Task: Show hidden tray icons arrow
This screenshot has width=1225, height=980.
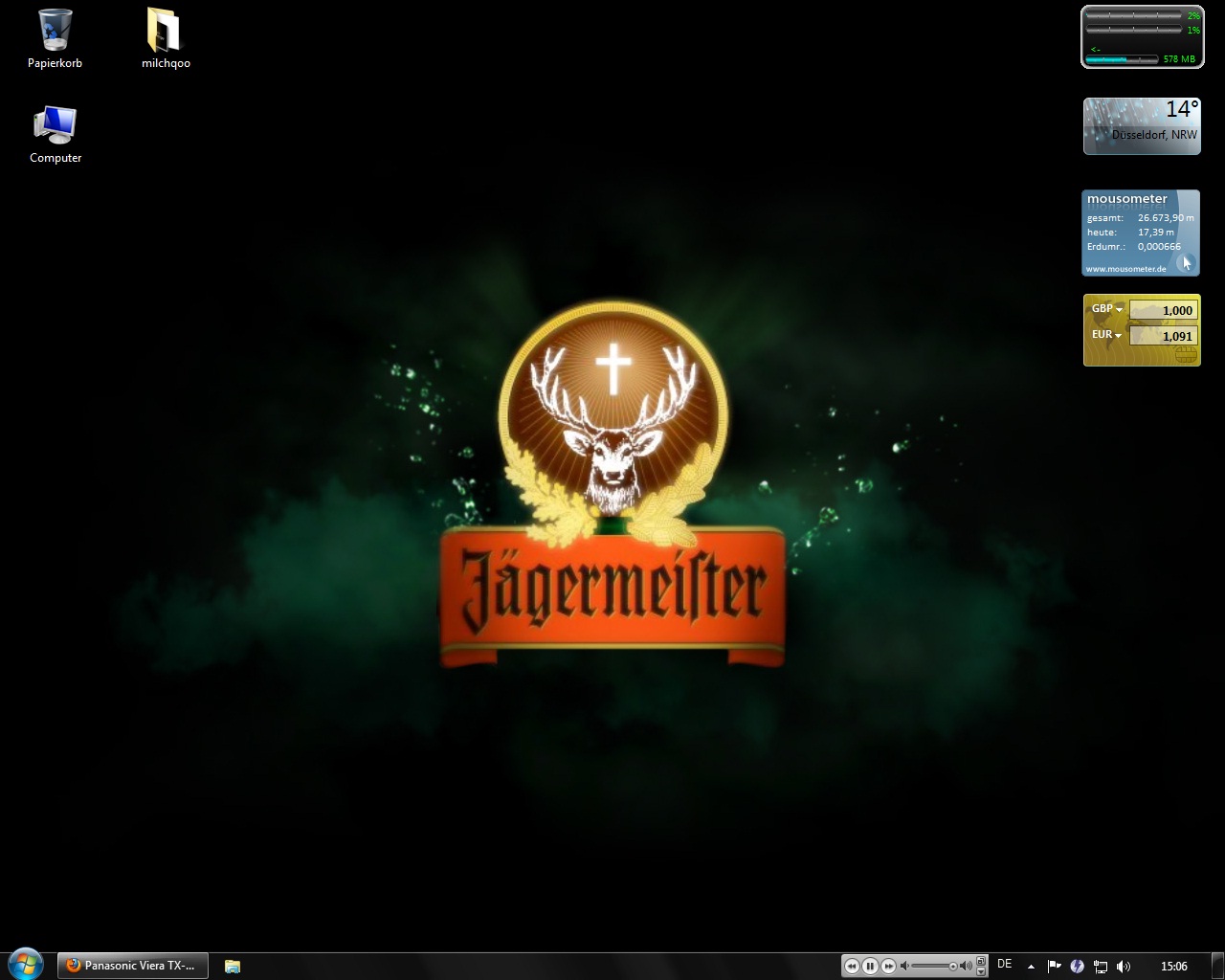Action: (1031, 967)
